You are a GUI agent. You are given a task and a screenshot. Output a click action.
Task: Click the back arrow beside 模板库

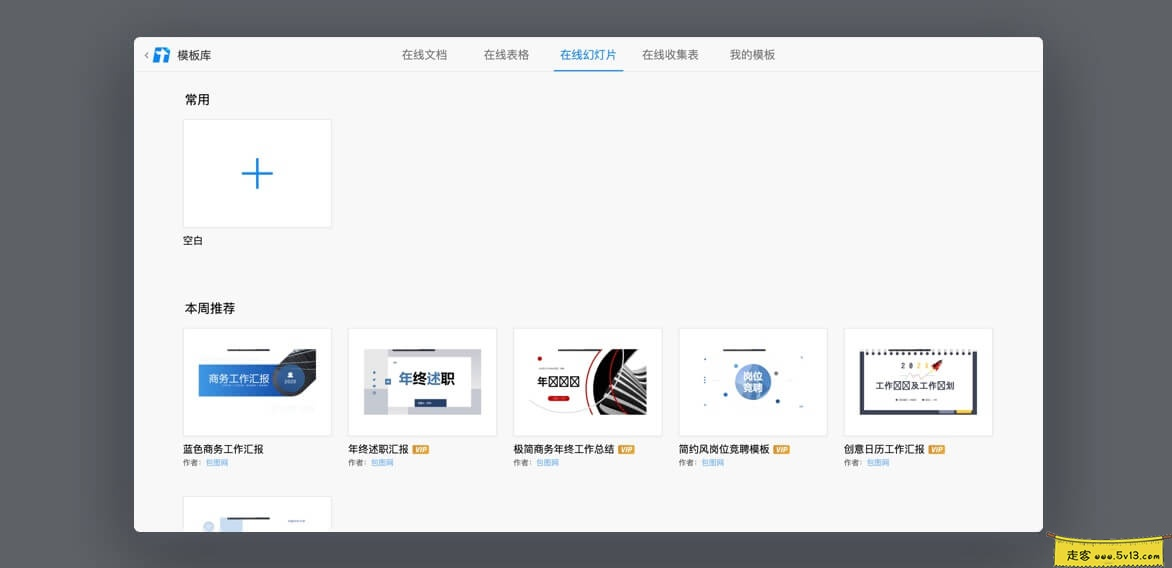146,55
